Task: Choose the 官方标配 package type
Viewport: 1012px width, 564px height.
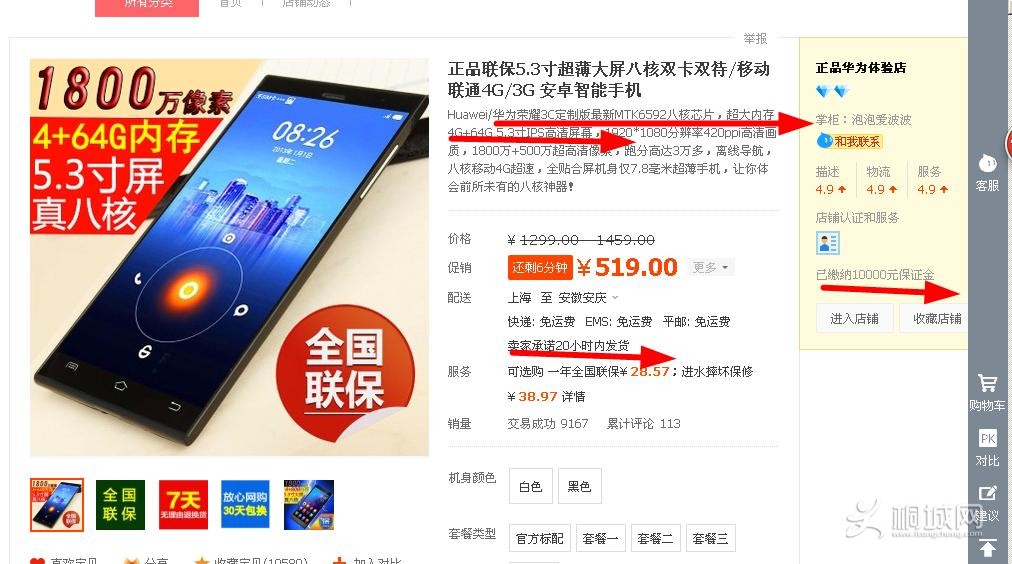Action: coord(540,538)
